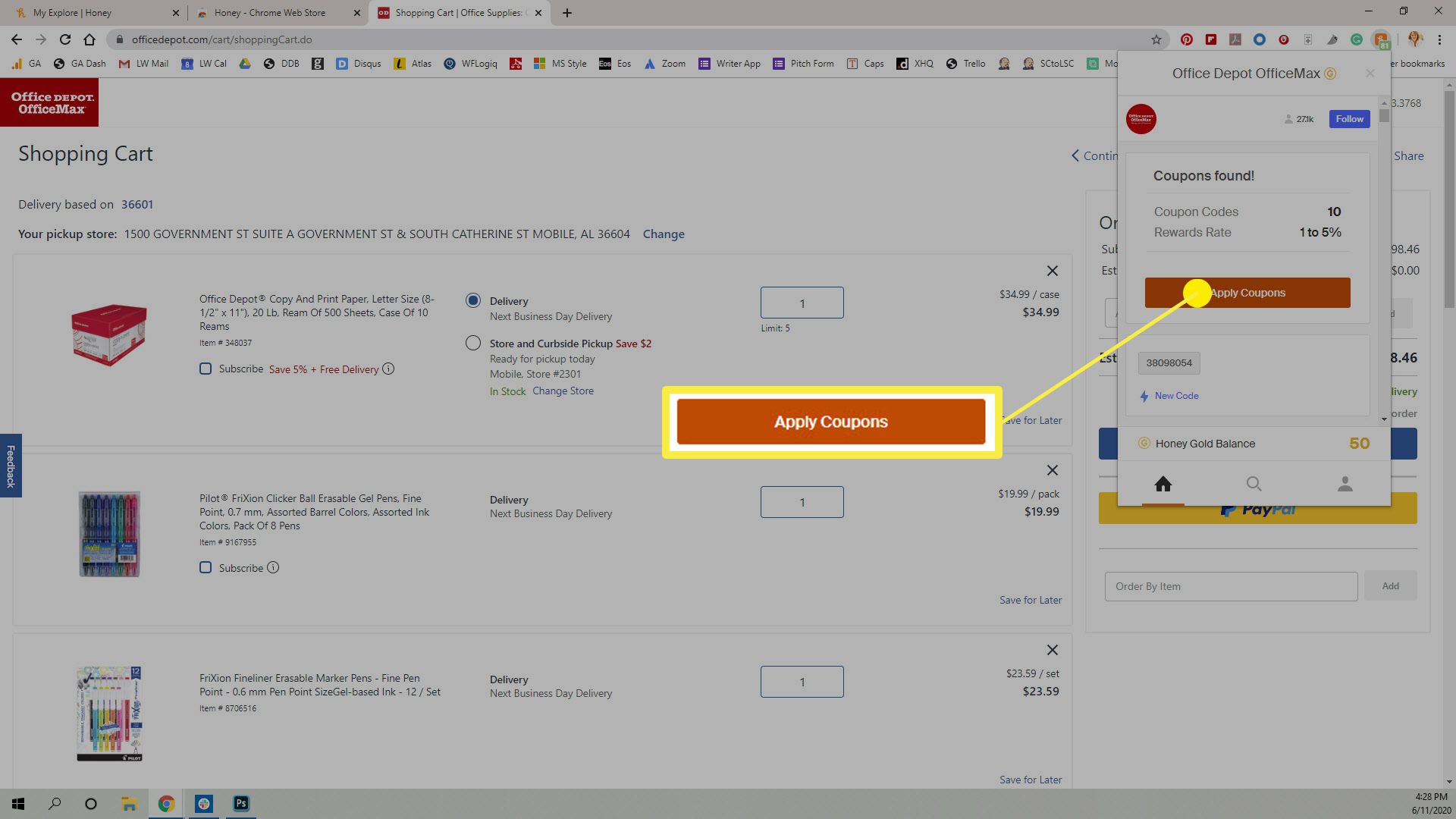This screenshot has width=1456, height=819.
Task: Click the Honey extension search icon
Action: (x=1253, y=484)
